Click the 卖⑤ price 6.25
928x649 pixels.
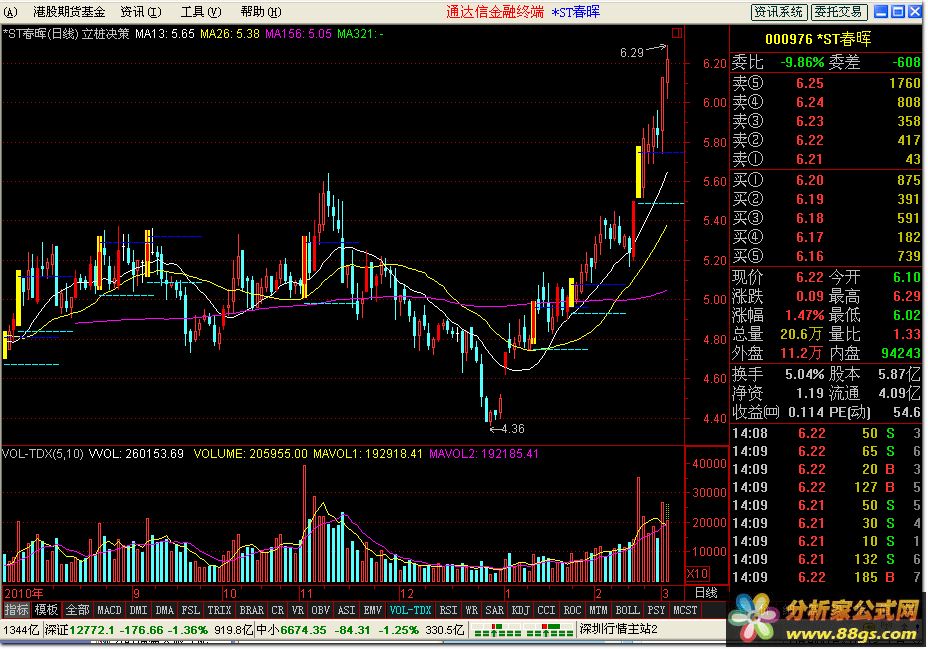pyautogui.click(x=810, y=83)
